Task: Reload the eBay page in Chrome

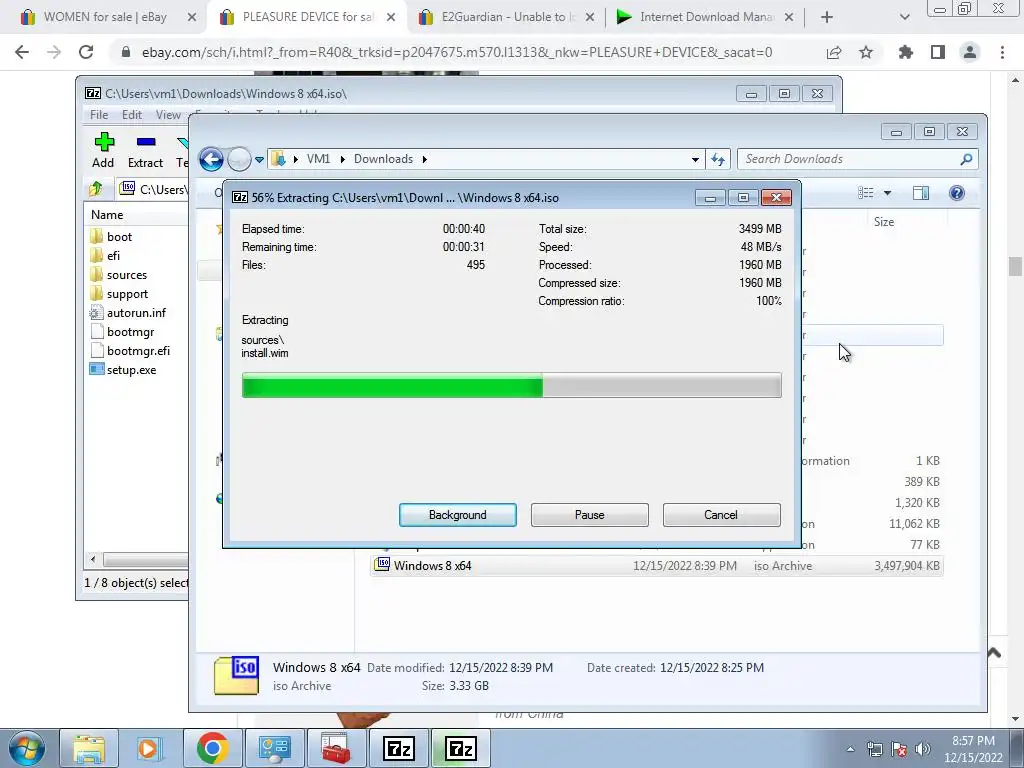Action: click(x=86, y=52)
